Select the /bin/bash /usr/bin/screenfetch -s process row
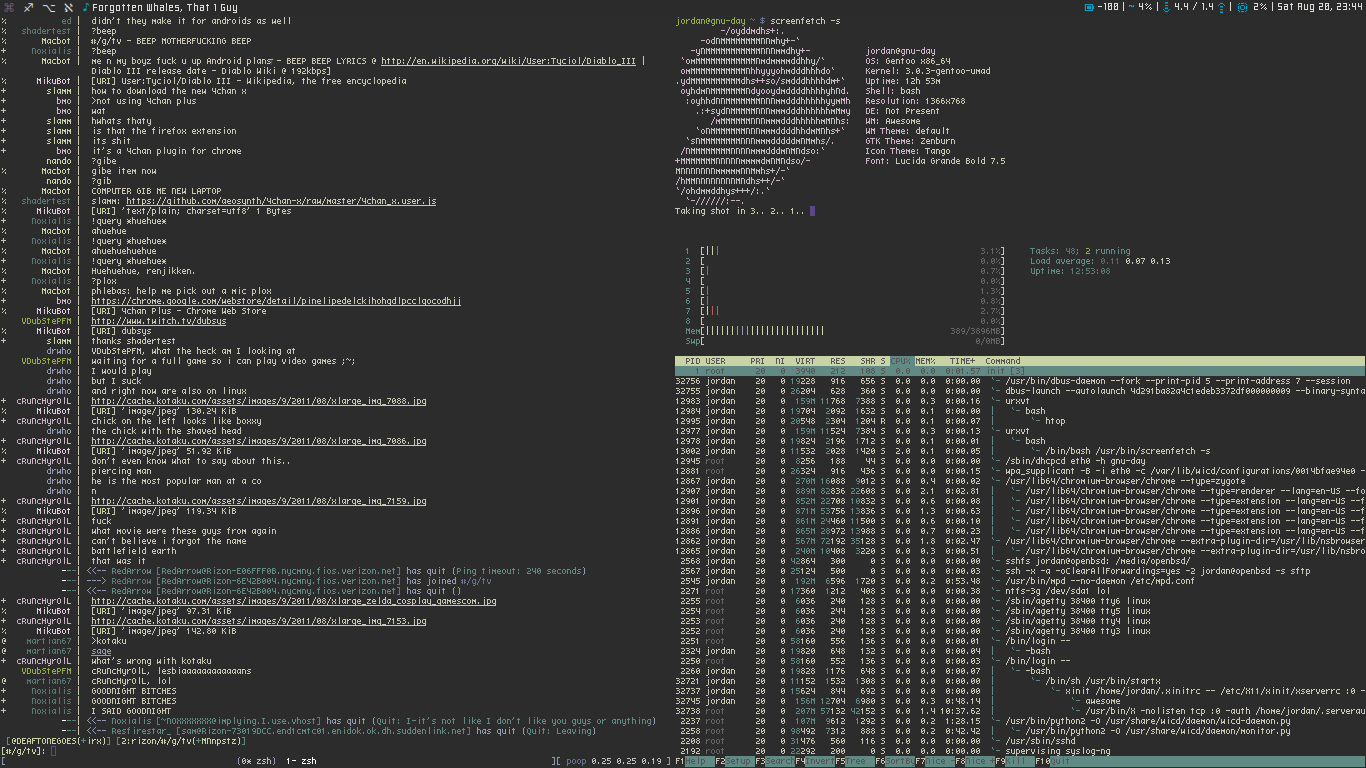This screenshot has height=768, width=1366. (x=1020, y=451)
